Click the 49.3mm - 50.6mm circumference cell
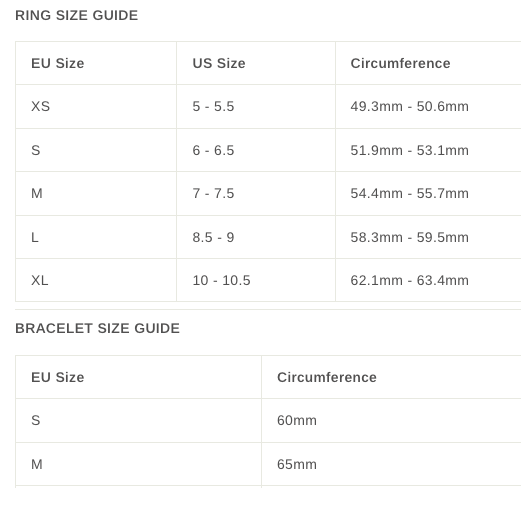The image size is (521, 517). point(428,106)
